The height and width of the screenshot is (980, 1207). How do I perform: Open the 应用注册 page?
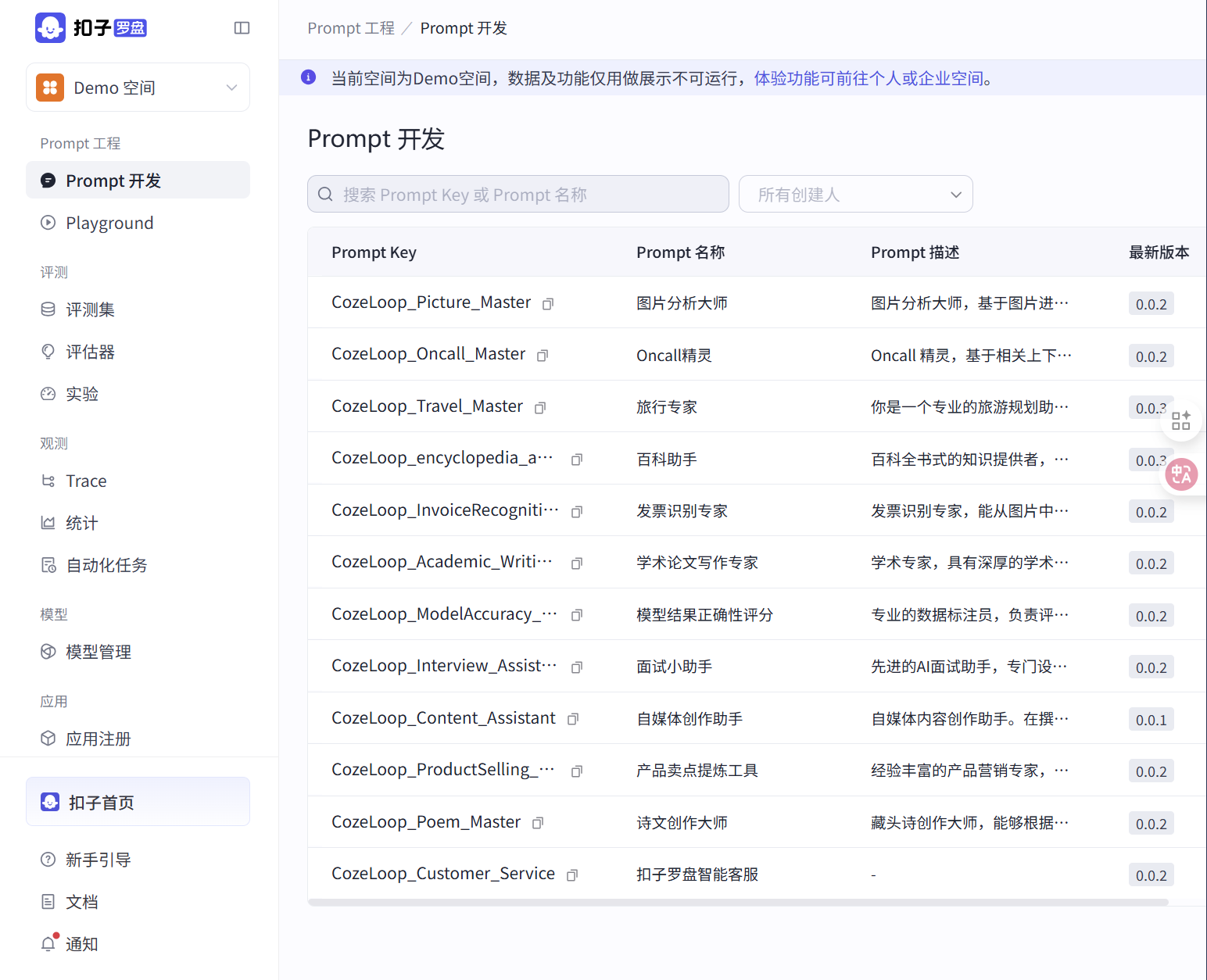(98, 738)
